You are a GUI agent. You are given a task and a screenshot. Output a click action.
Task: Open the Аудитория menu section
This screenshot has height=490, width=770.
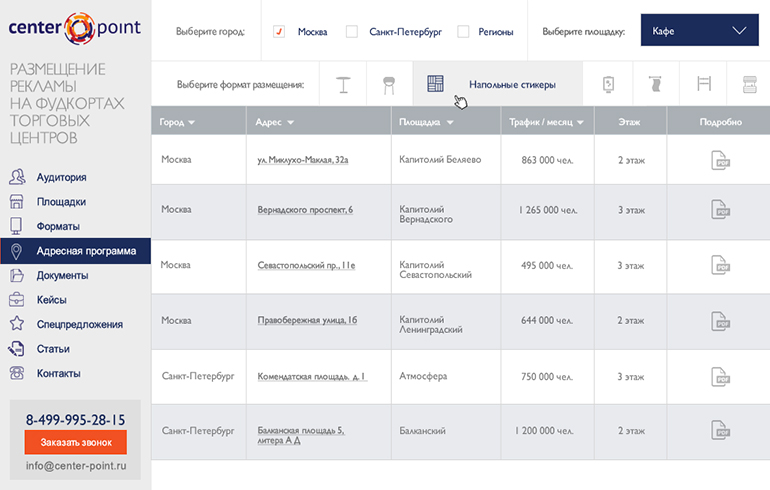(61, 177)
